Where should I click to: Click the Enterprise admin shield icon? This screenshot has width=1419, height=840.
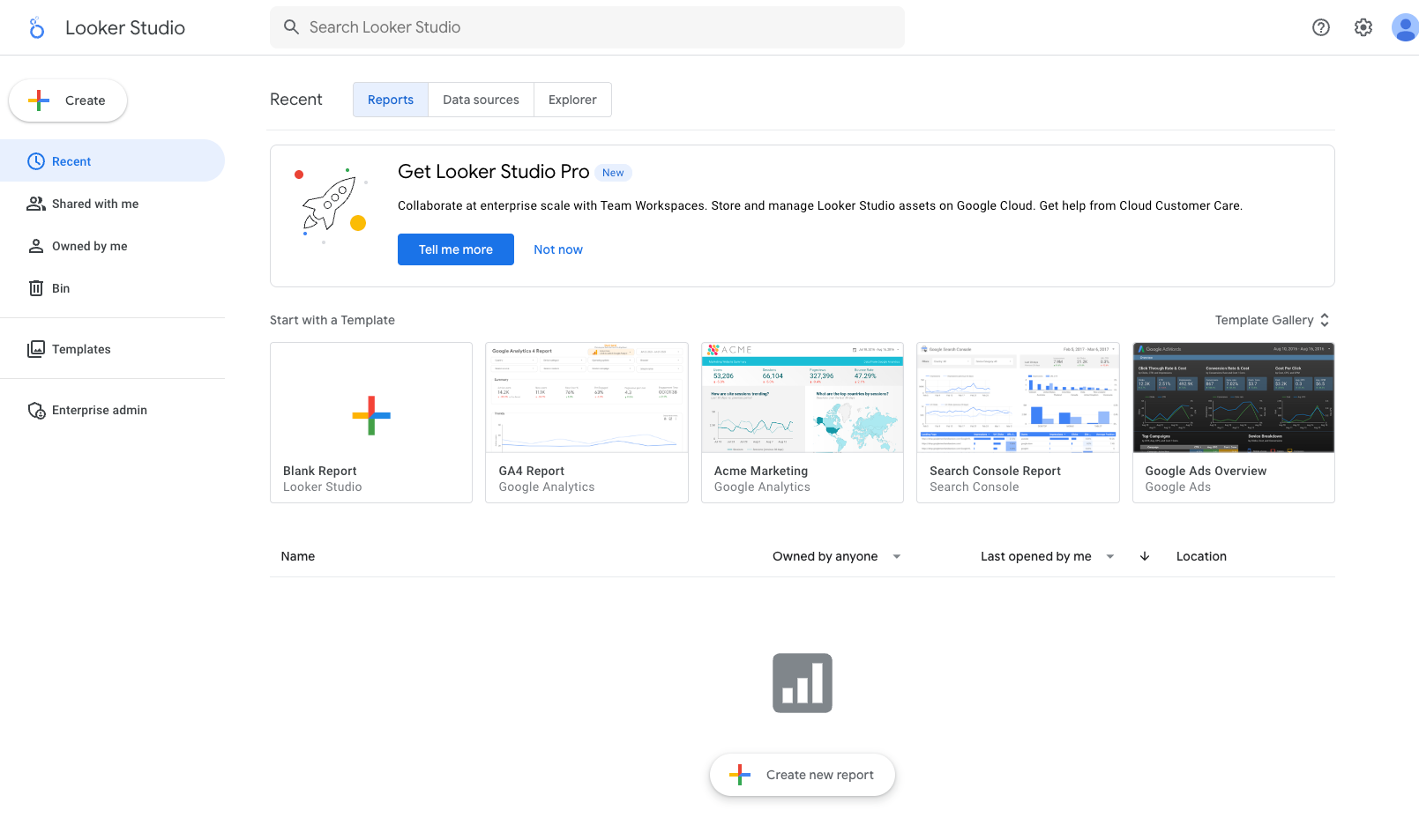pos(36,410)
